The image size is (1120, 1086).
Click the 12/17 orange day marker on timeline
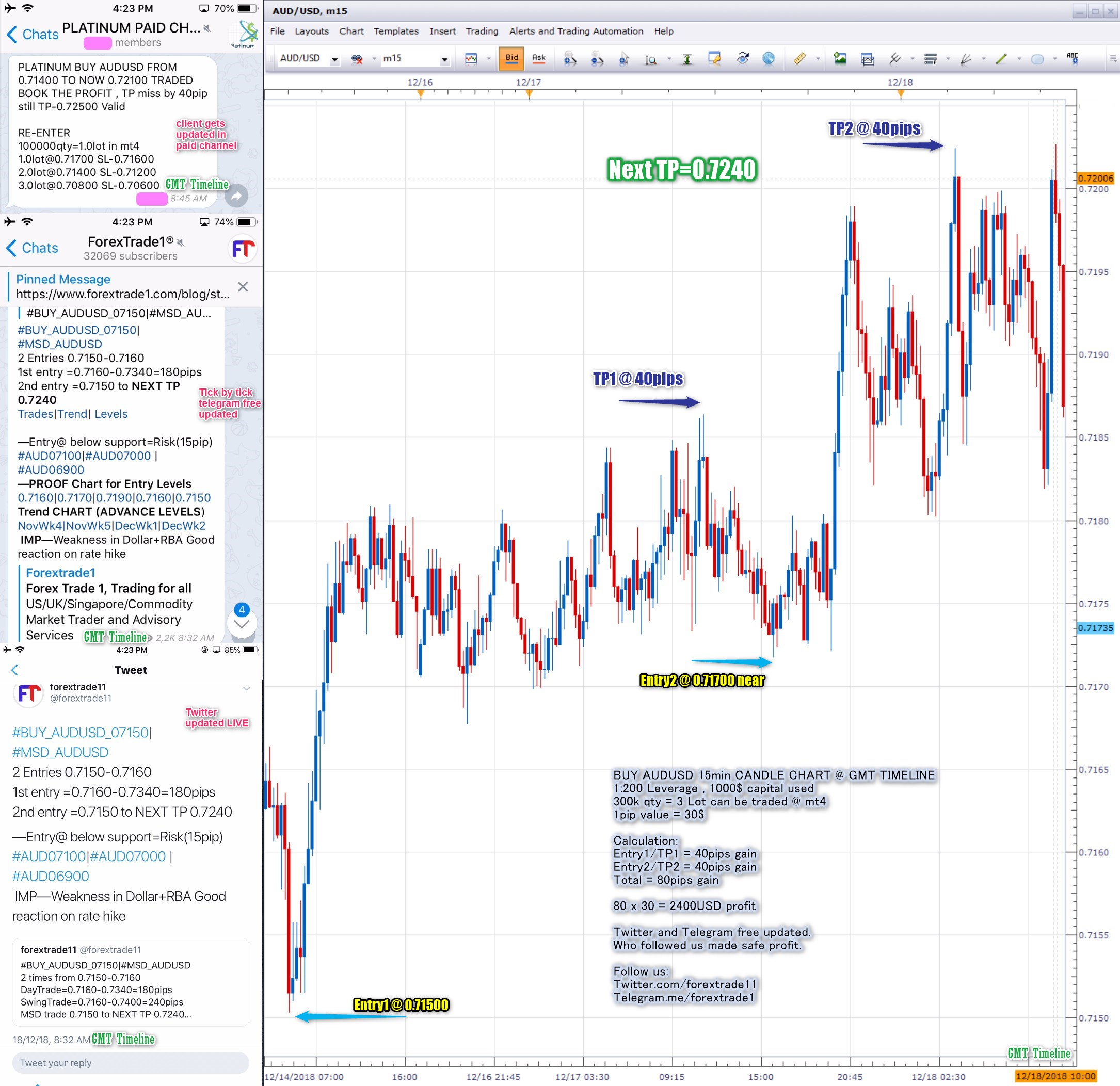point(529,94)
